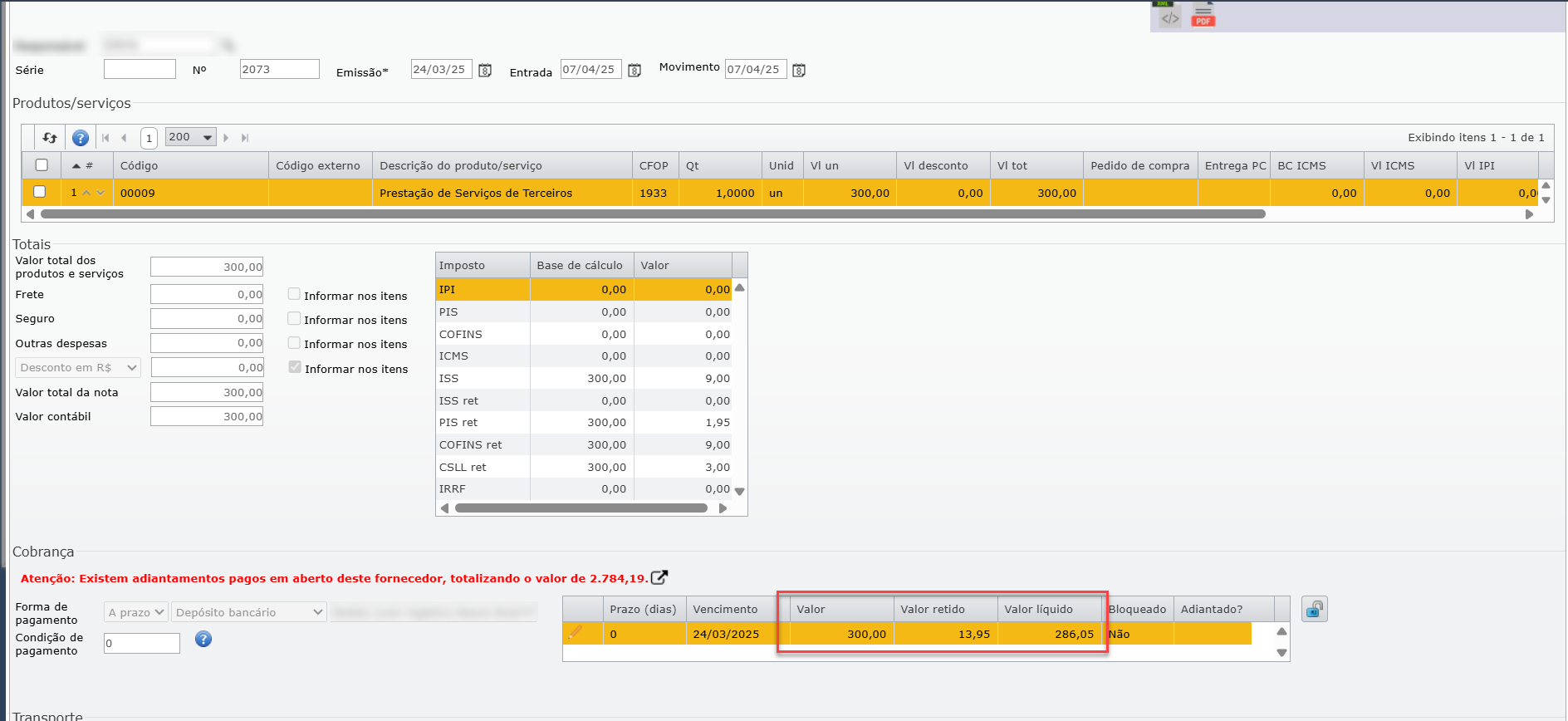Open the Depósito bancário dropdown
Image resolution: width=1568 pixels, height=721 pixels.
coord(248,612)
